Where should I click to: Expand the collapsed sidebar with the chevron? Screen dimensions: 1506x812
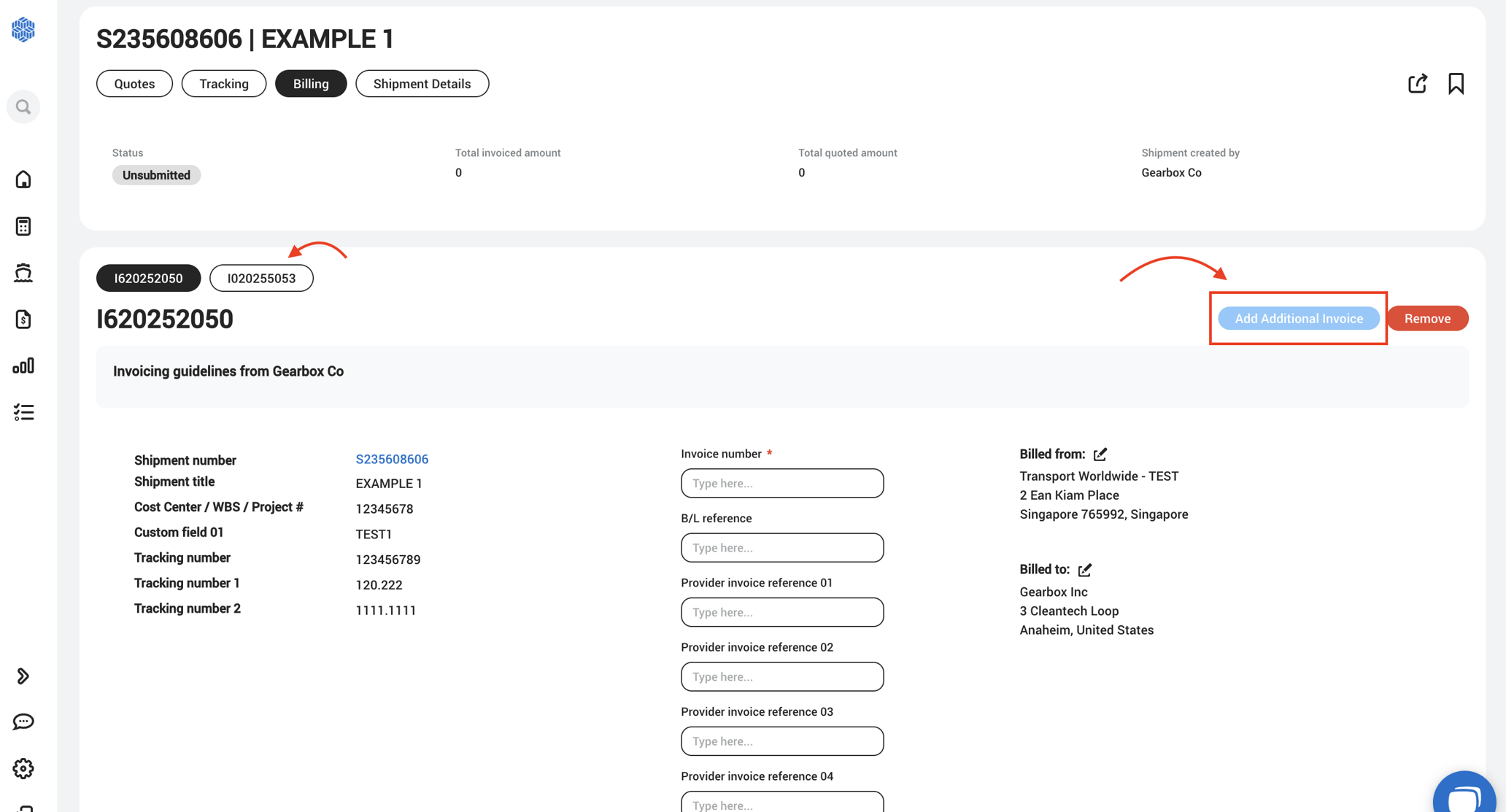[x=23, y=676]
